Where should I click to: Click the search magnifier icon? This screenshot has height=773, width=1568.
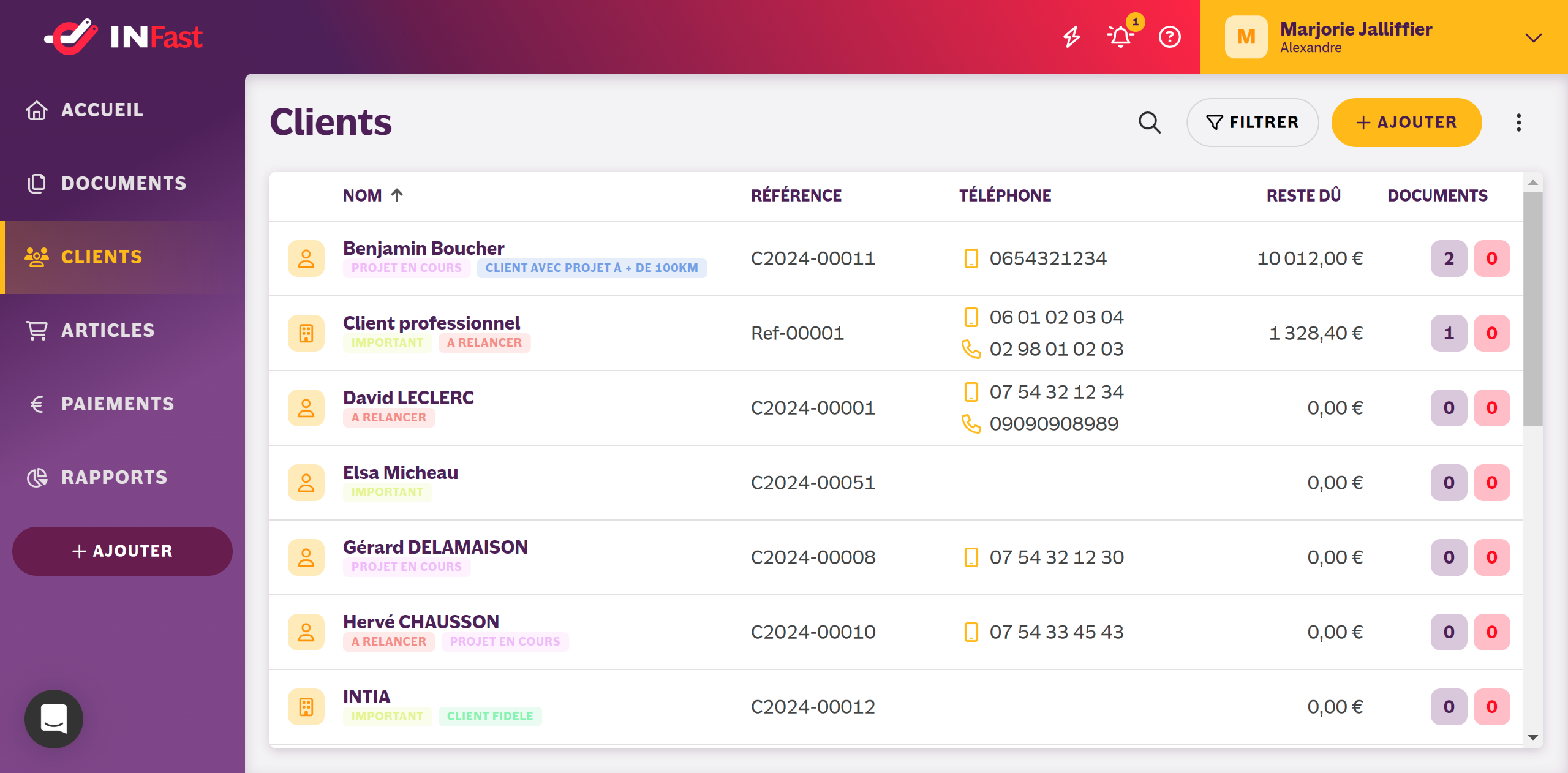(x=1149, y=123)
